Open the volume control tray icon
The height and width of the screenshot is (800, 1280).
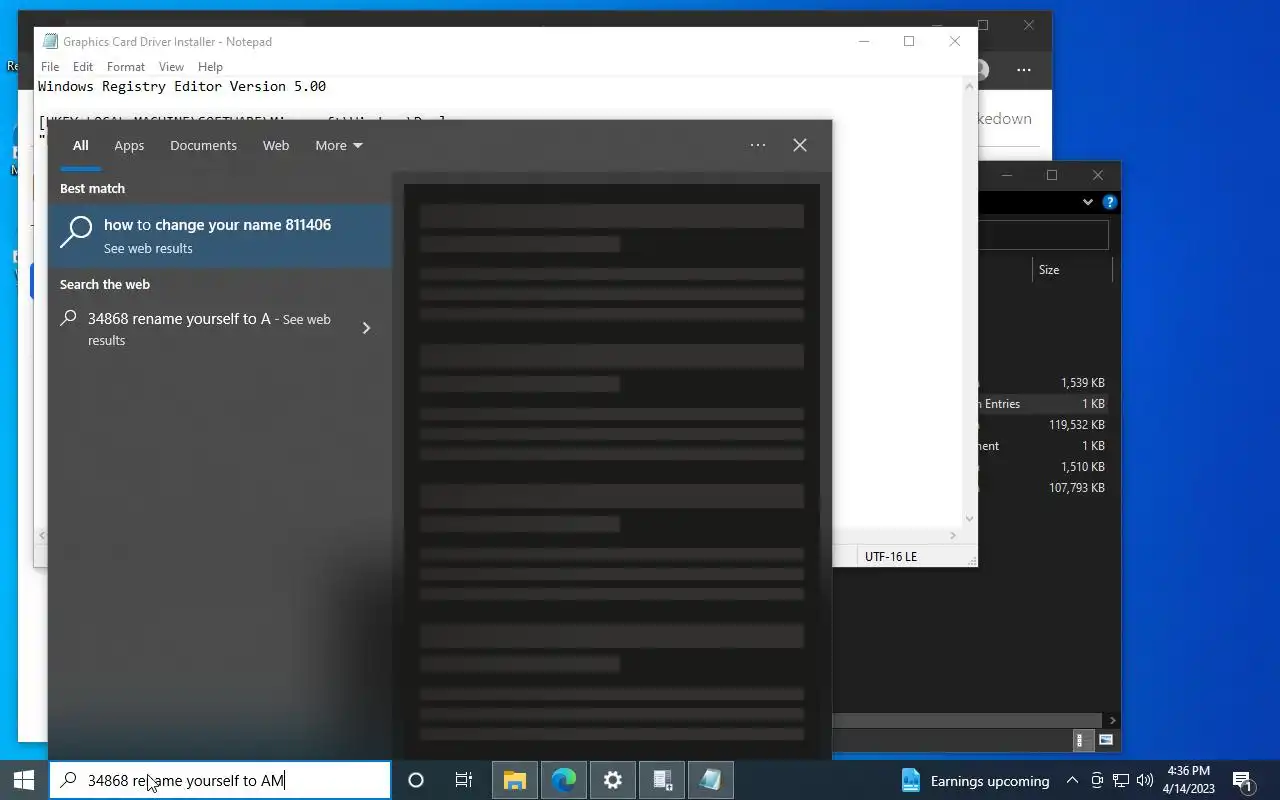pyautogui.click(x=1145, y=781)
